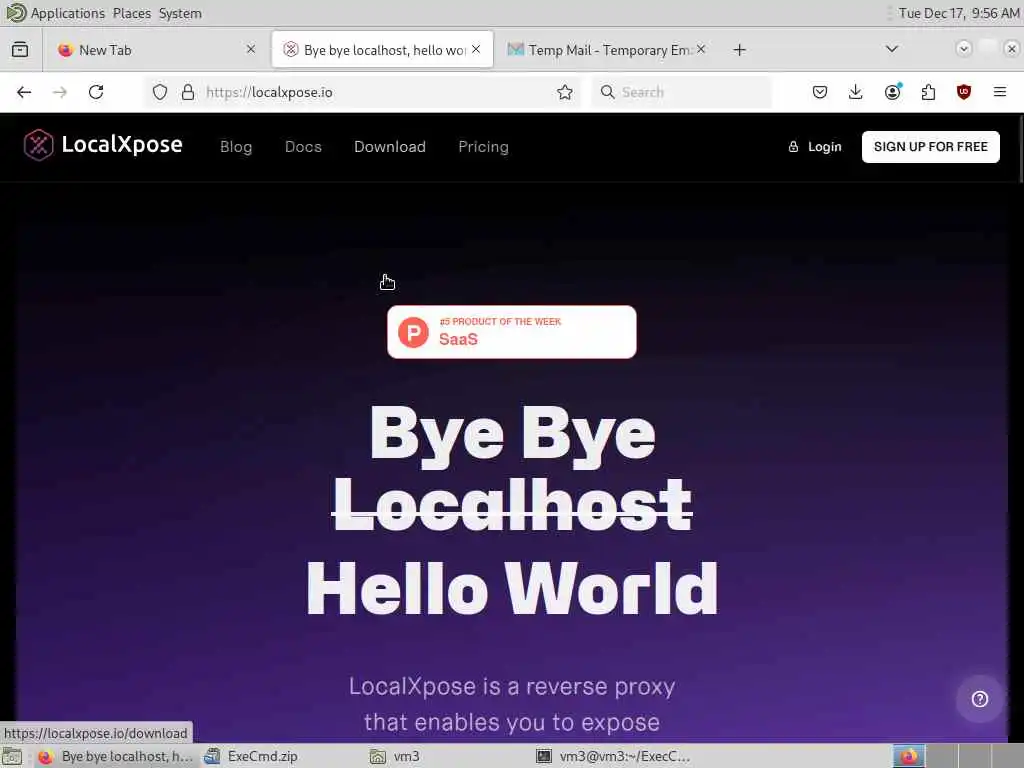The height and width of the screenshot is (768, 1024).
Task: Open the Firefox View icon
Action: tap(20, 50)
